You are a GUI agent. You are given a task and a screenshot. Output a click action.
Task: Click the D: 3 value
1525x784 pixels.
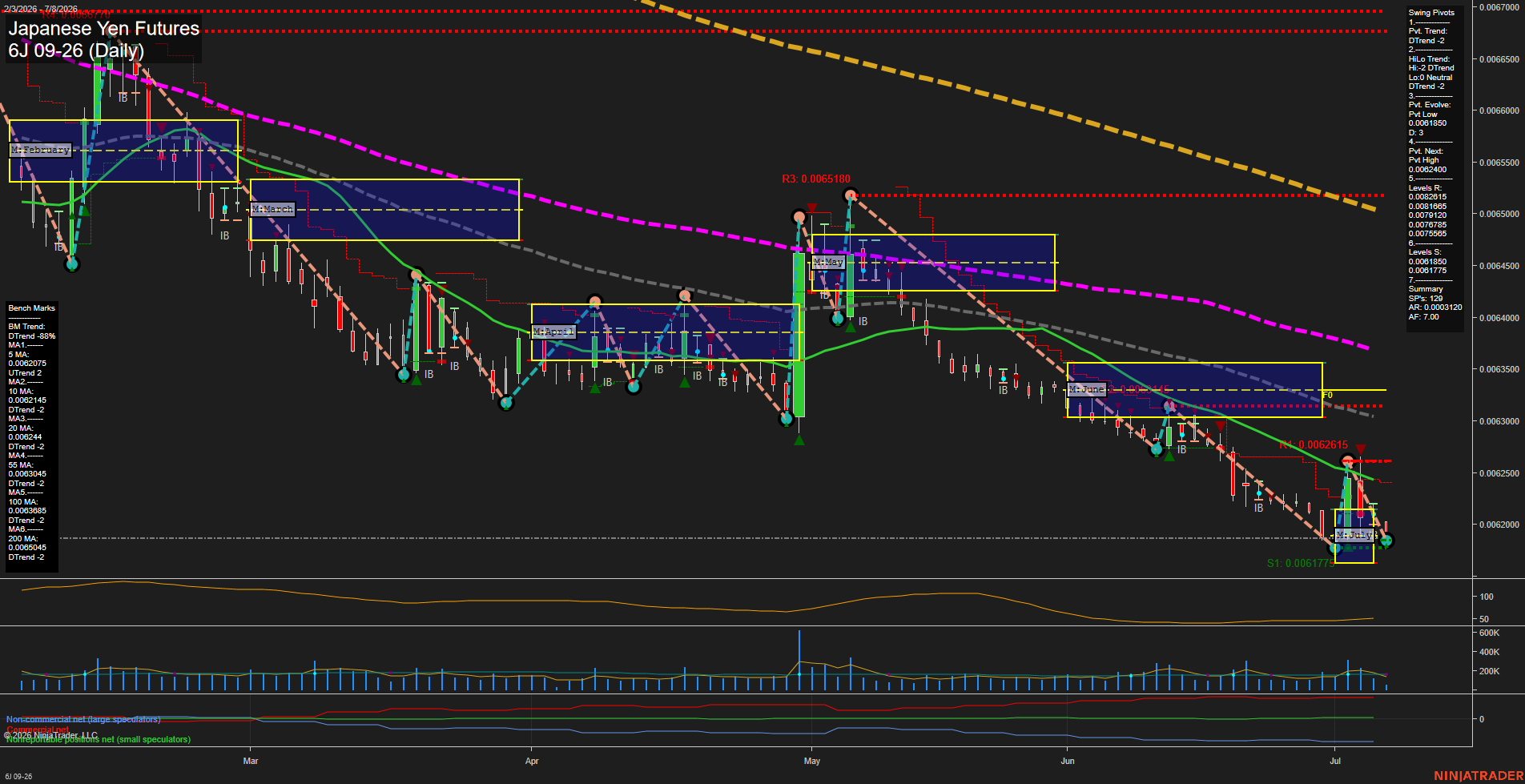[x=1416, y=133]
